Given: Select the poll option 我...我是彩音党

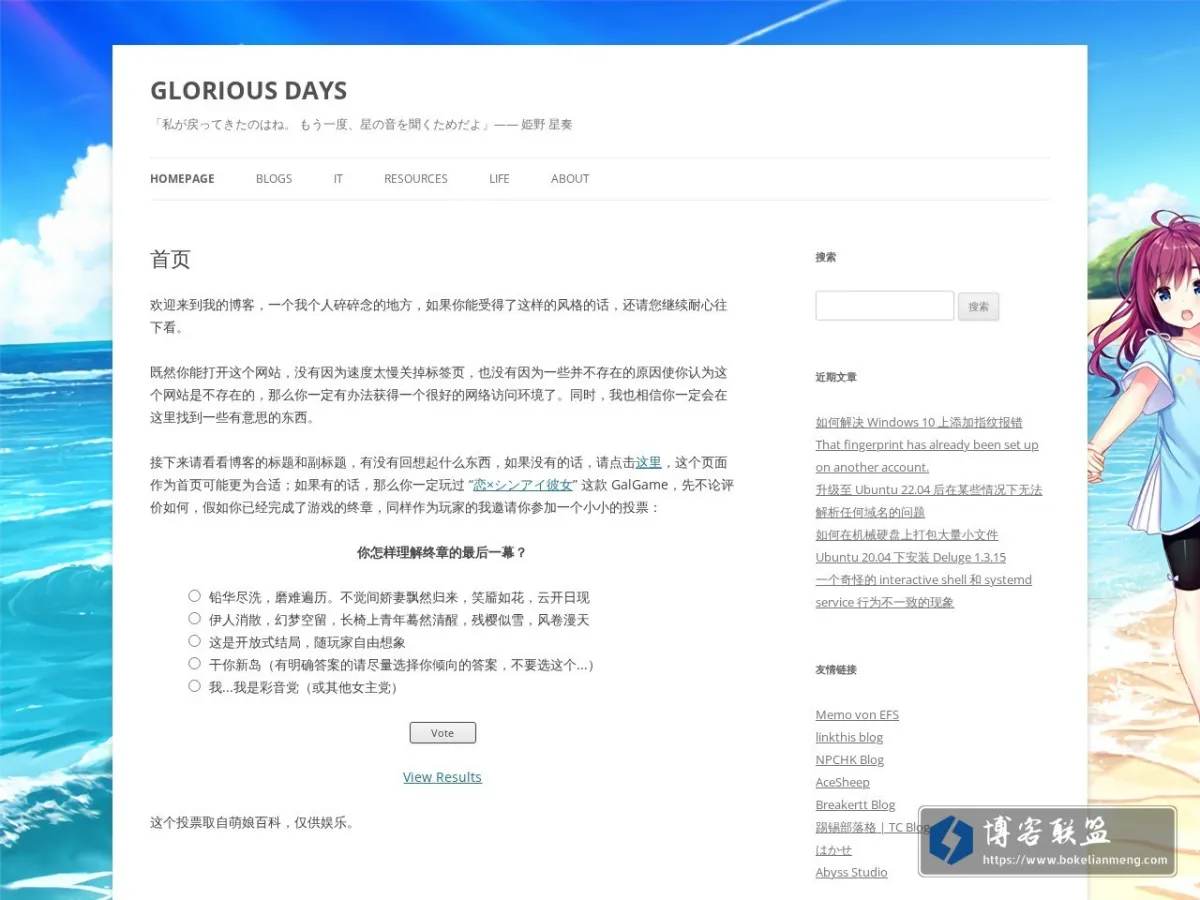Looking at the screenshot, I should [195, 686].
